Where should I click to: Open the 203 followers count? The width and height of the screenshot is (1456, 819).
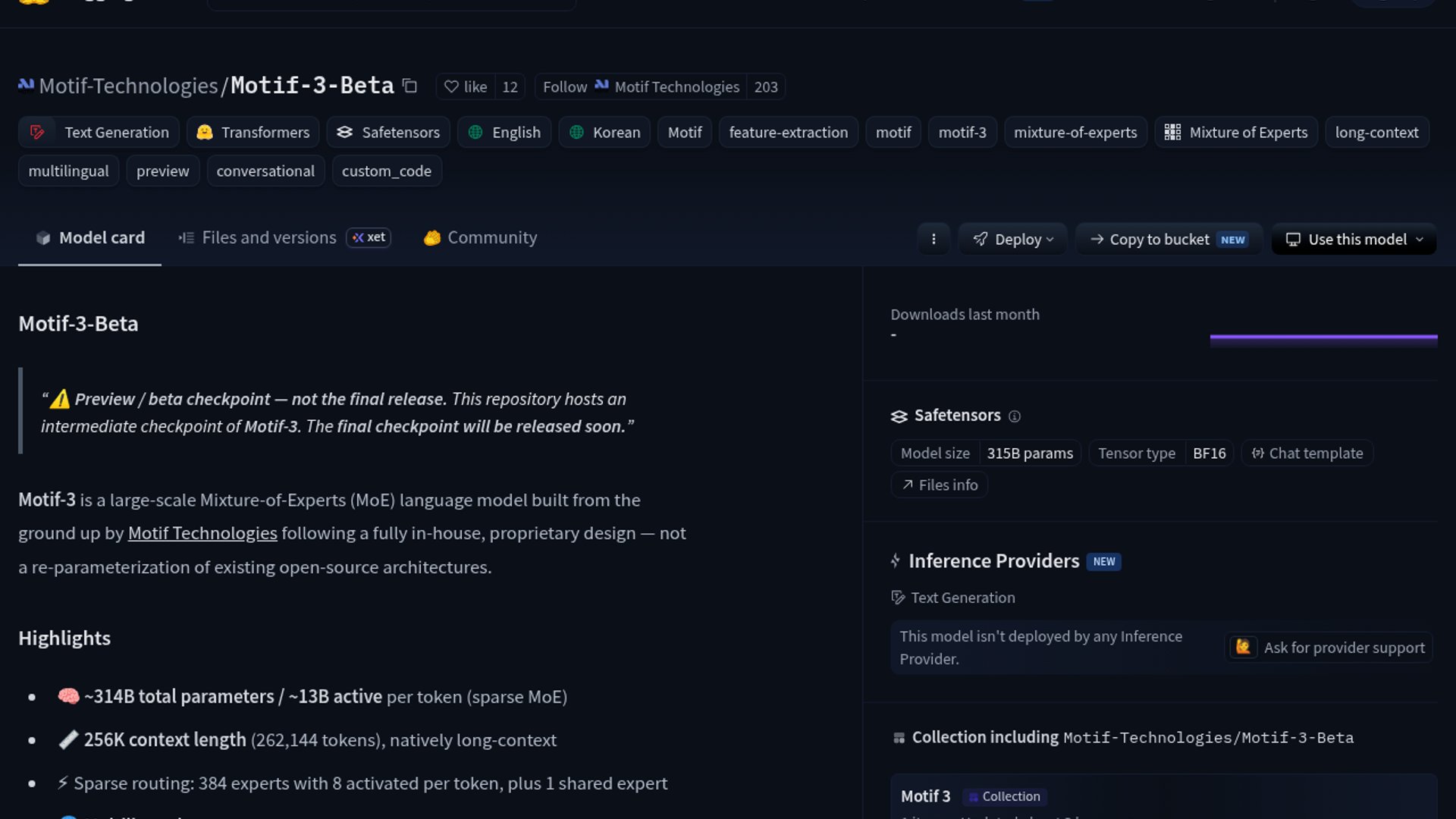coord(766,86)
